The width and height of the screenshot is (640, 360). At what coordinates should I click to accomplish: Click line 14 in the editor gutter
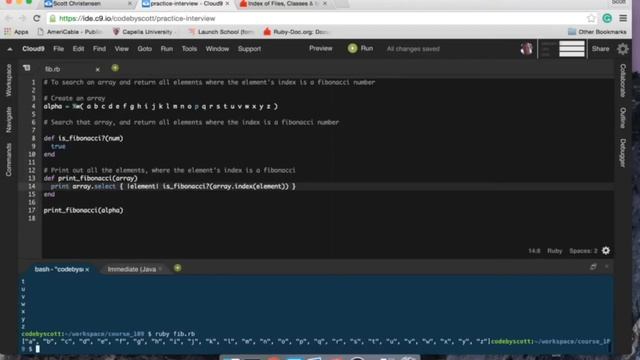click(x=32, y=186)
